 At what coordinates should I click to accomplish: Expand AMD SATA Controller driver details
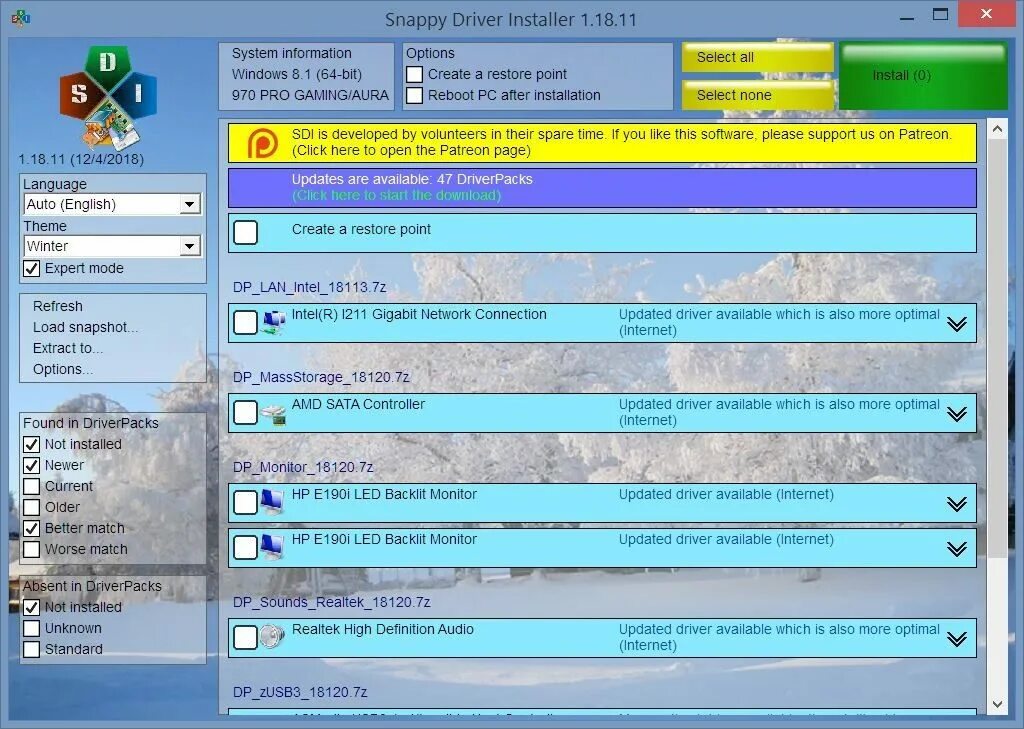coord(957,414)
